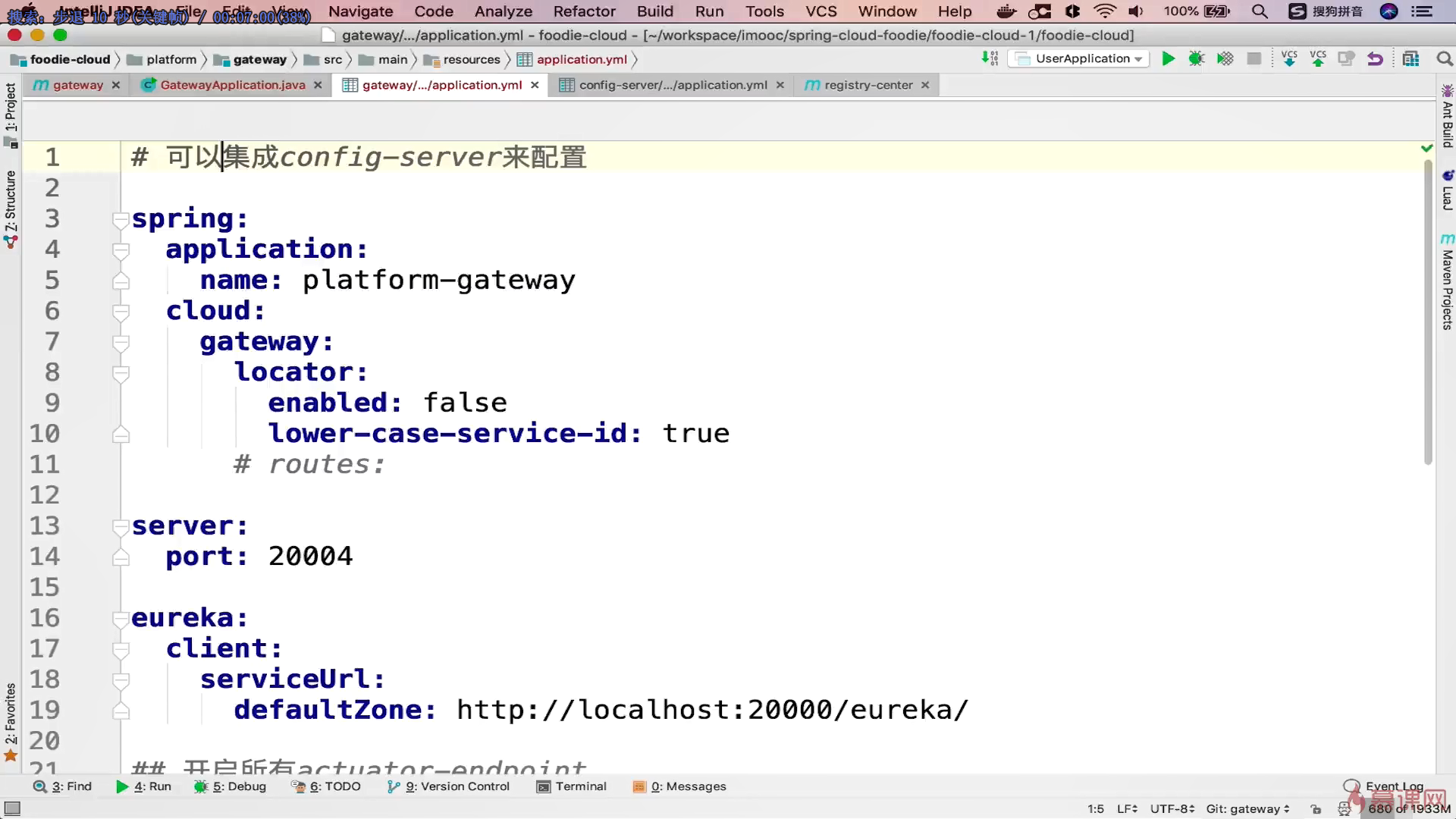Run UserApplication with the green play icon
The height and width of the screenshot is (819, 1456).
point(1168,58)
